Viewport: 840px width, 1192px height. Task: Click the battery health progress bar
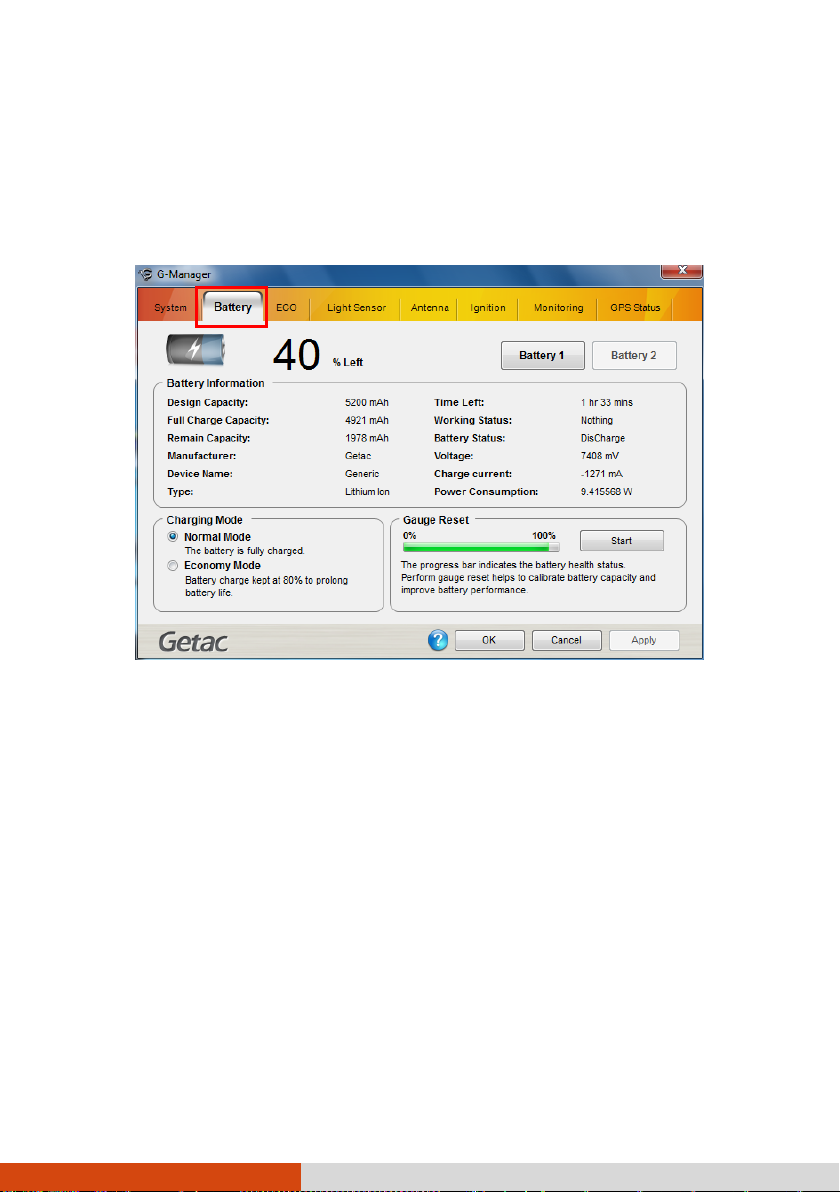481,547
